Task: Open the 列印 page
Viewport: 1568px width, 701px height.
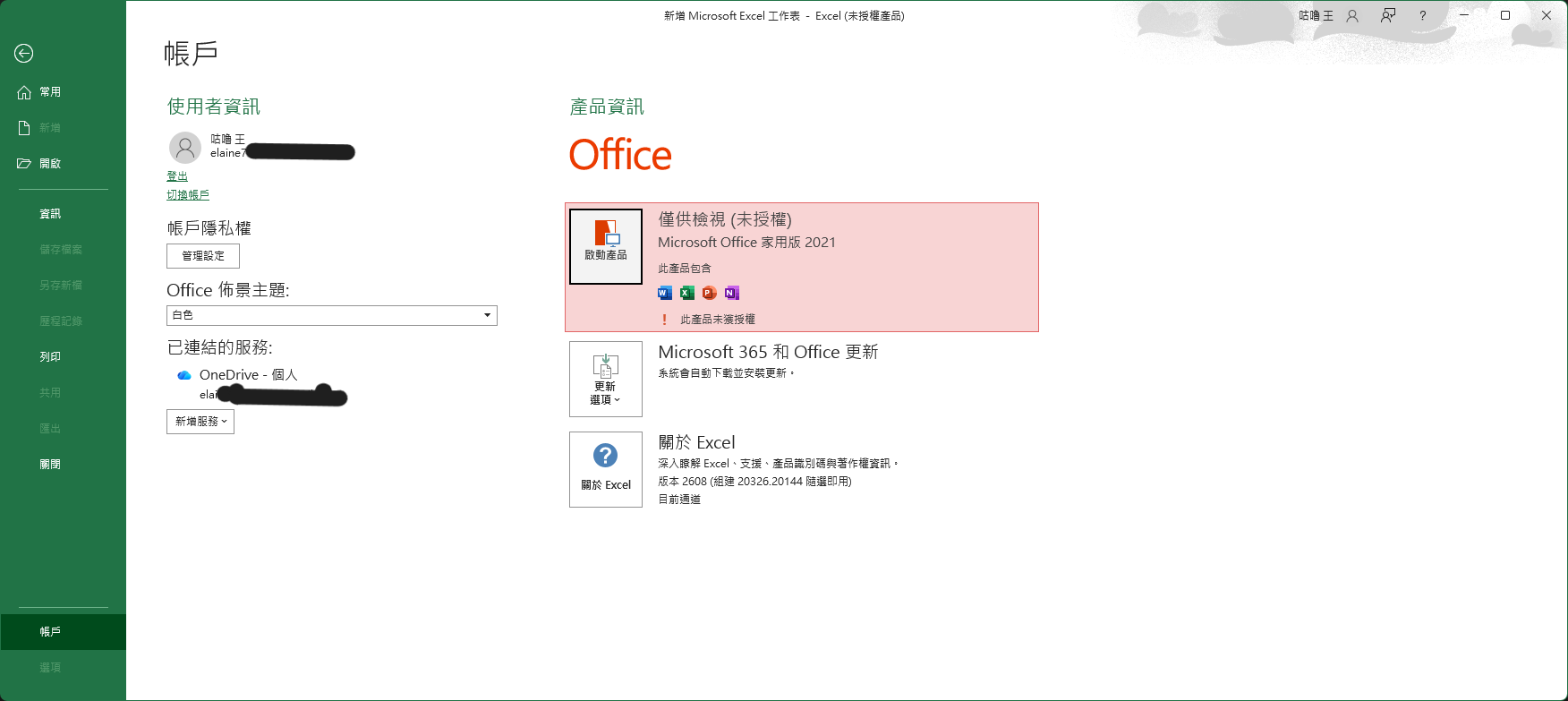Action: (x=63, y=357)
